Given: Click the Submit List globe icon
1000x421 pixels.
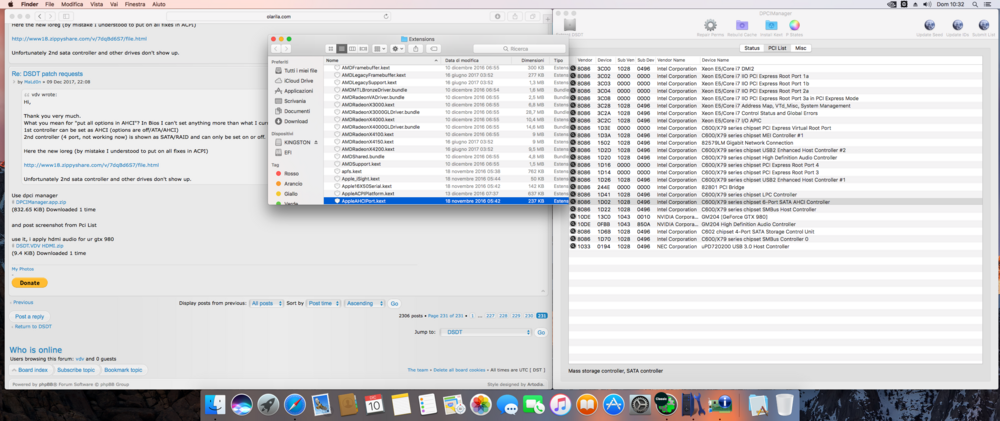Looking at the screenshot, I should click(983, 26).
